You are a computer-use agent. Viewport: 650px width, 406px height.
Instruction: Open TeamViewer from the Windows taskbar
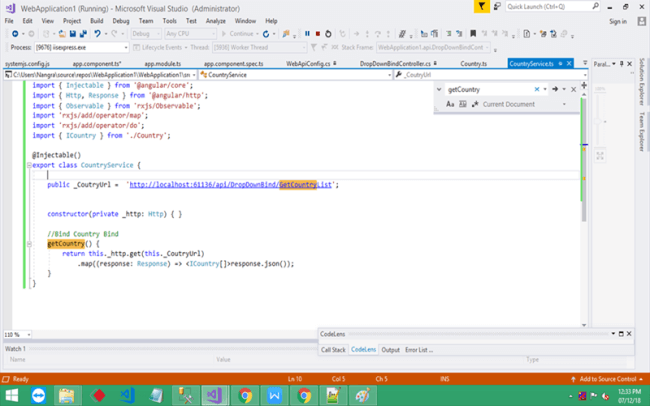tap(38, 395)
